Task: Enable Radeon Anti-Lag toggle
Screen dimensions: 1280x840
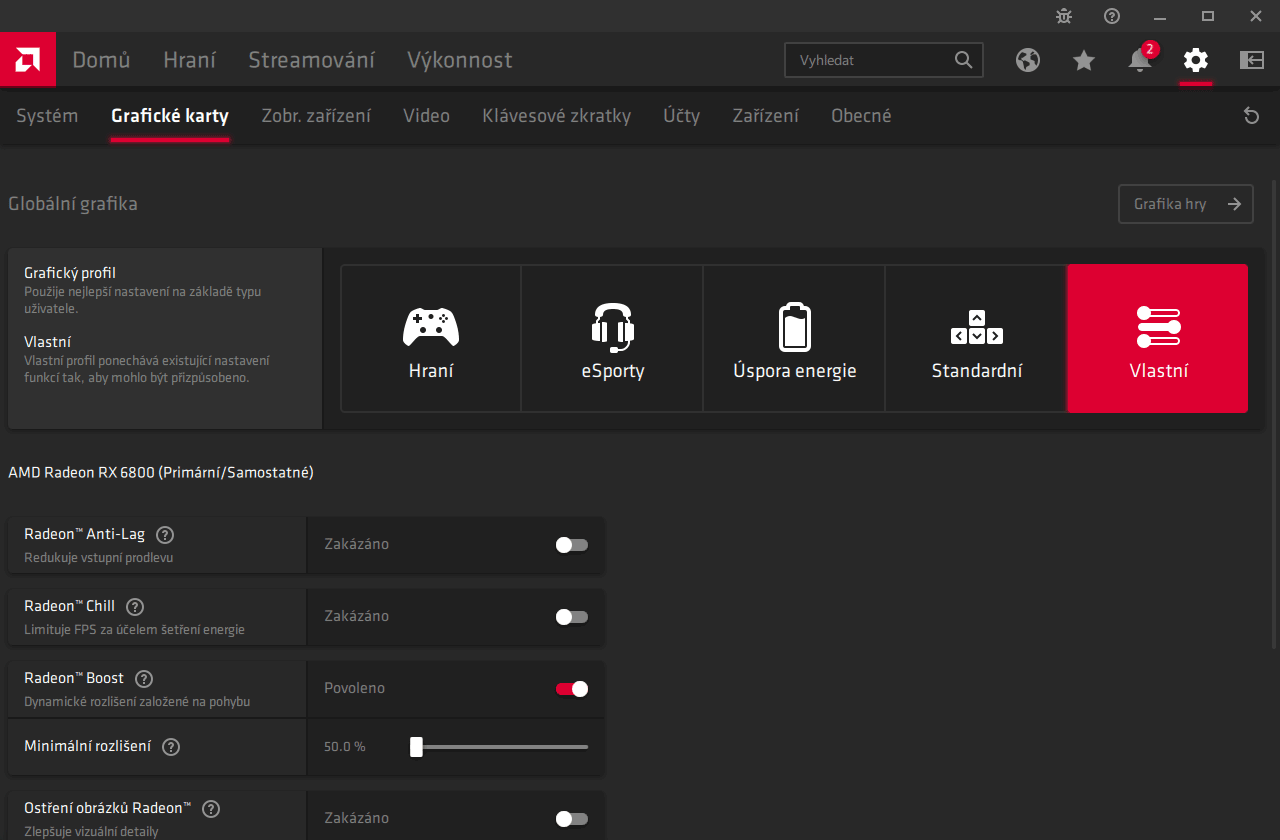Action: tap(572, 545)
